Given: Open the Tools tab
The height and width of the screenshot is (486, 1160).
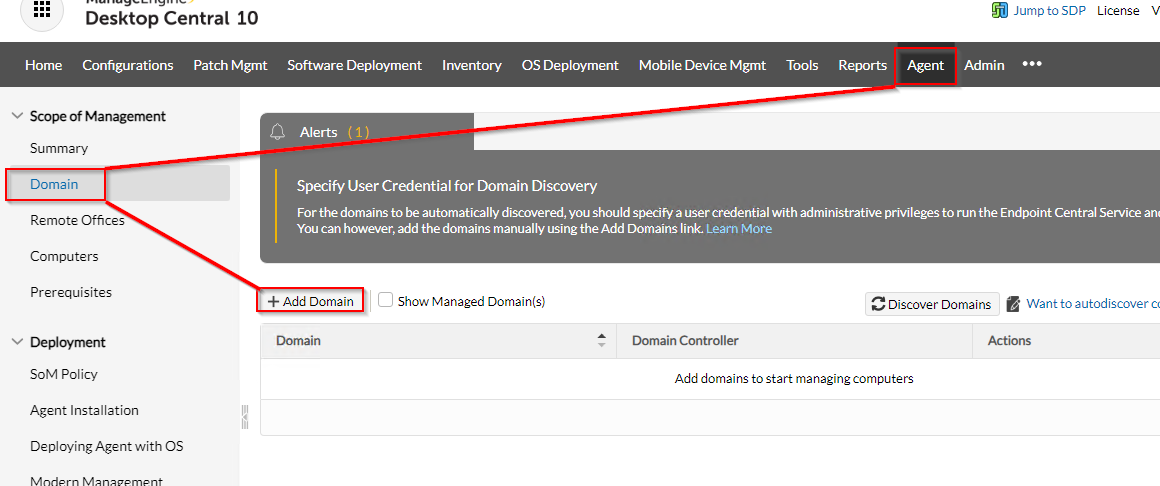Looking at the screenshot, I should point(802,65).
